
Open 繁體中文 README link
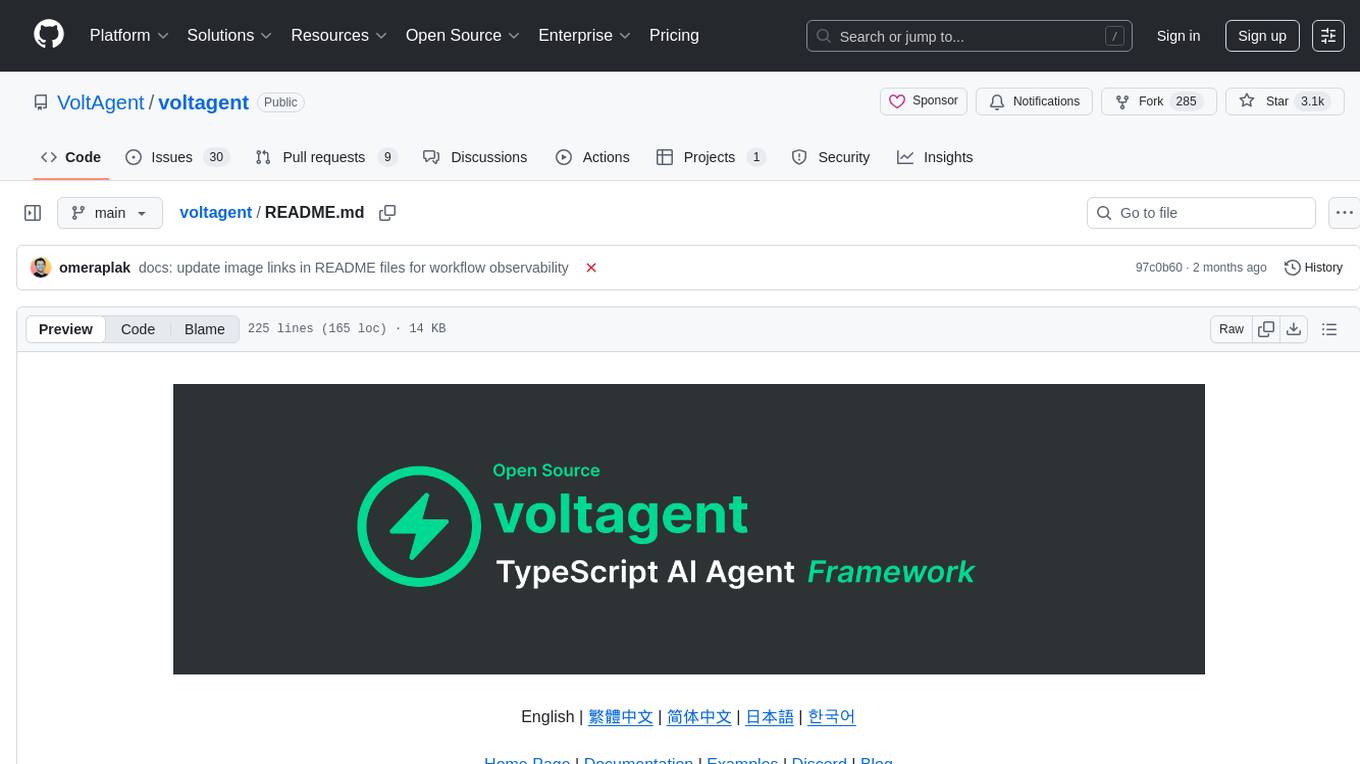coord(620,716)
